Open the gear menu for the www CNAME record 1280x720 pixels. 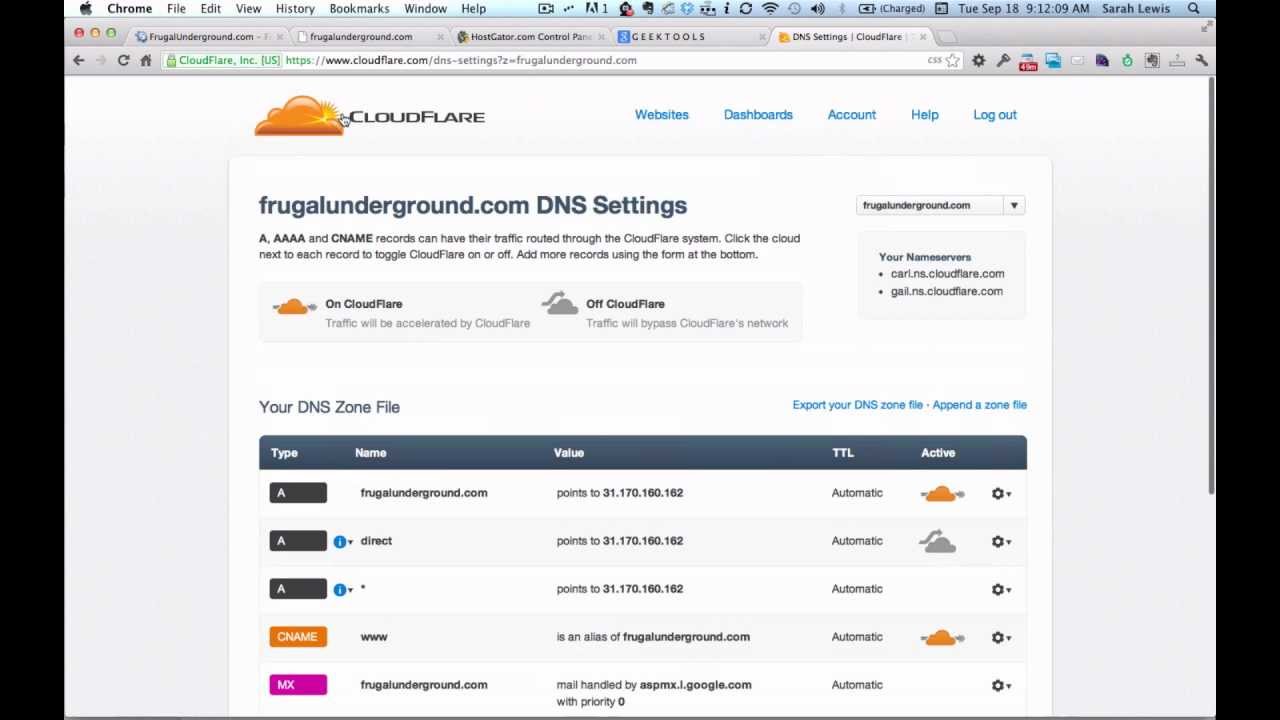1001,637
